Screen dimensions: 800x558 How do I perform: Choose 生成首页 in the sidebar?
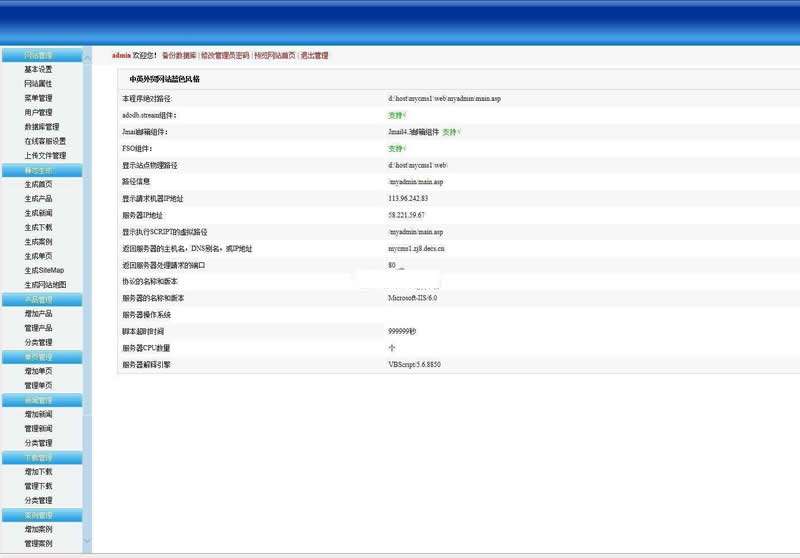point(38,184)
